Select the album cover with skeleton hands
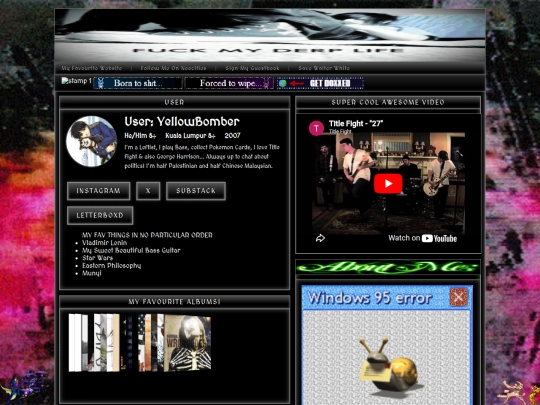 pyautogui.click(x=187, y=343)
